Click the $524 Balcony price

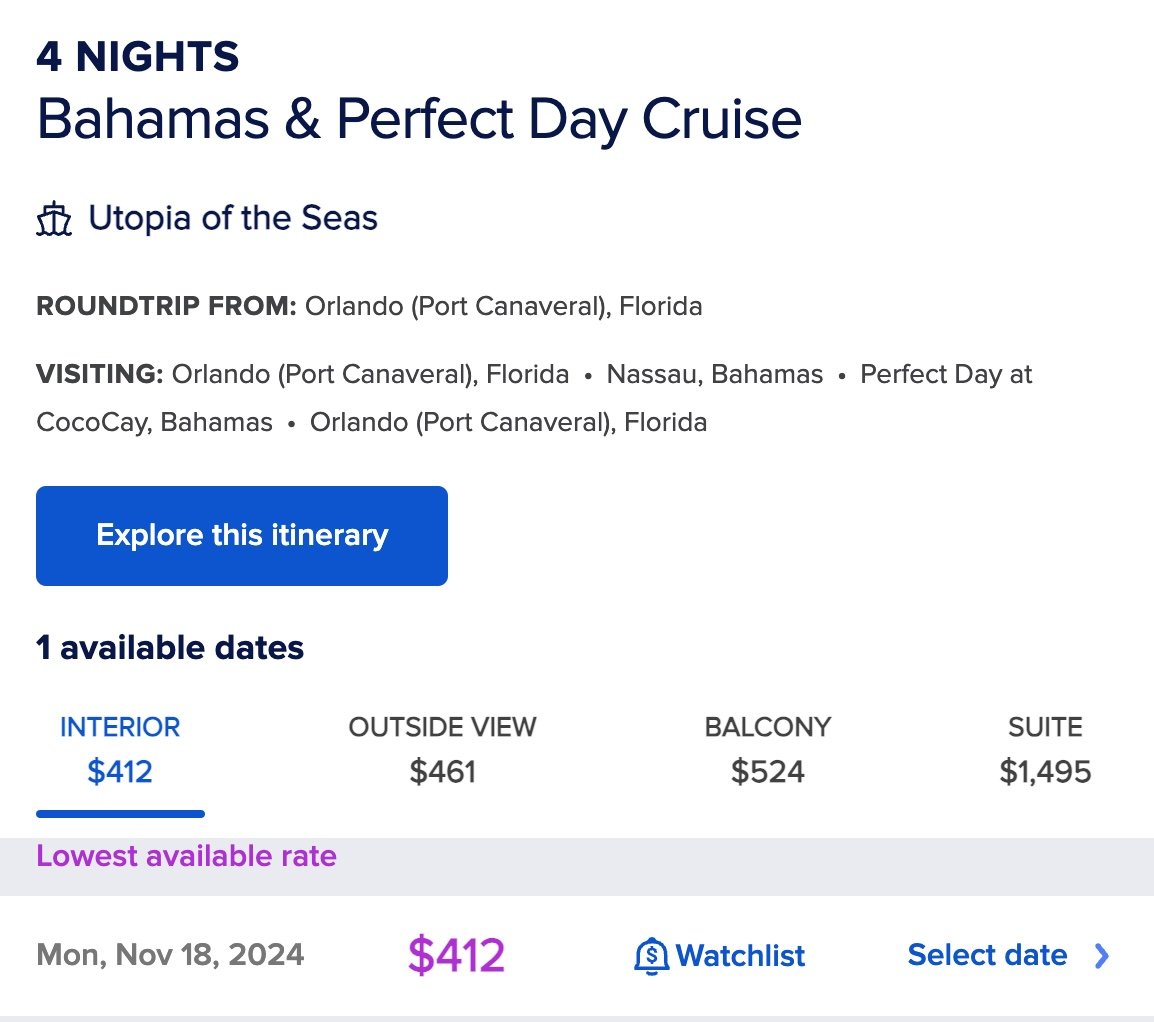tap(768, 772)
